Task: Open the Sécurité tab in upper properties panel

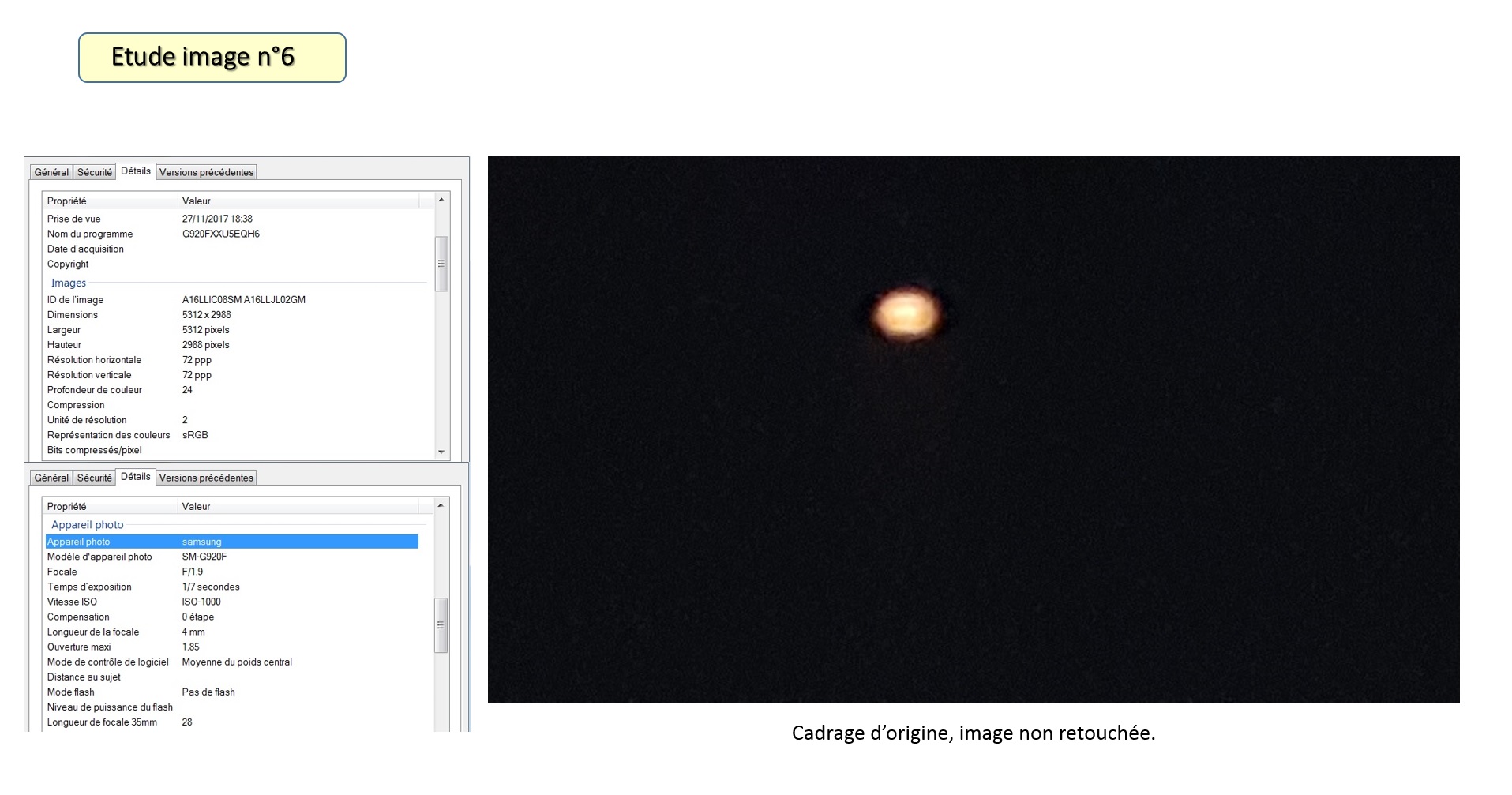Action: (x=95, y=172)
